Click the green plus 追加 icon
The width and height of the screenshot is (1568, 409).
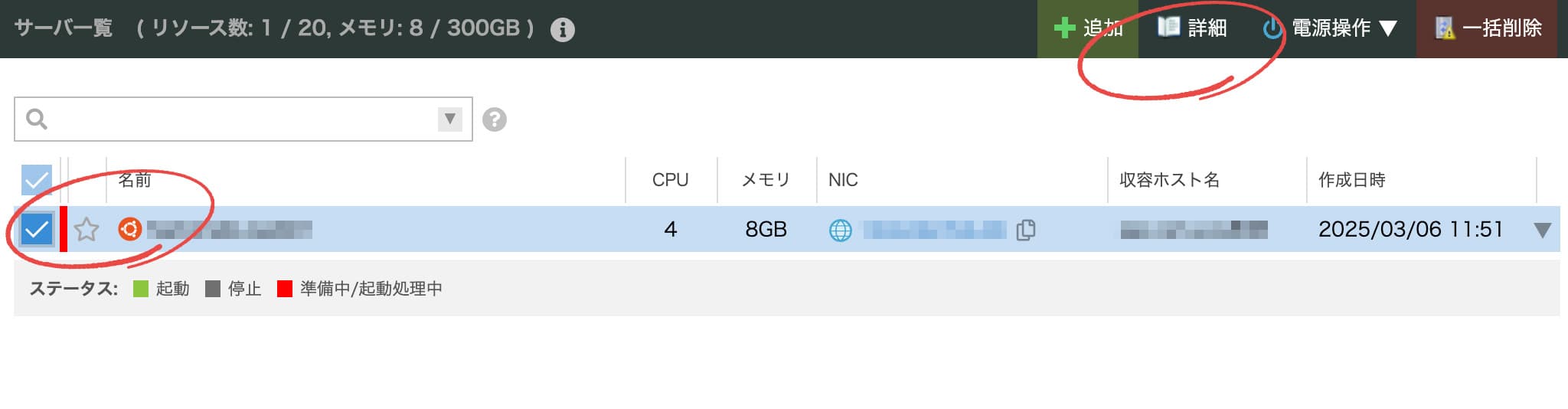point(1064,28)
